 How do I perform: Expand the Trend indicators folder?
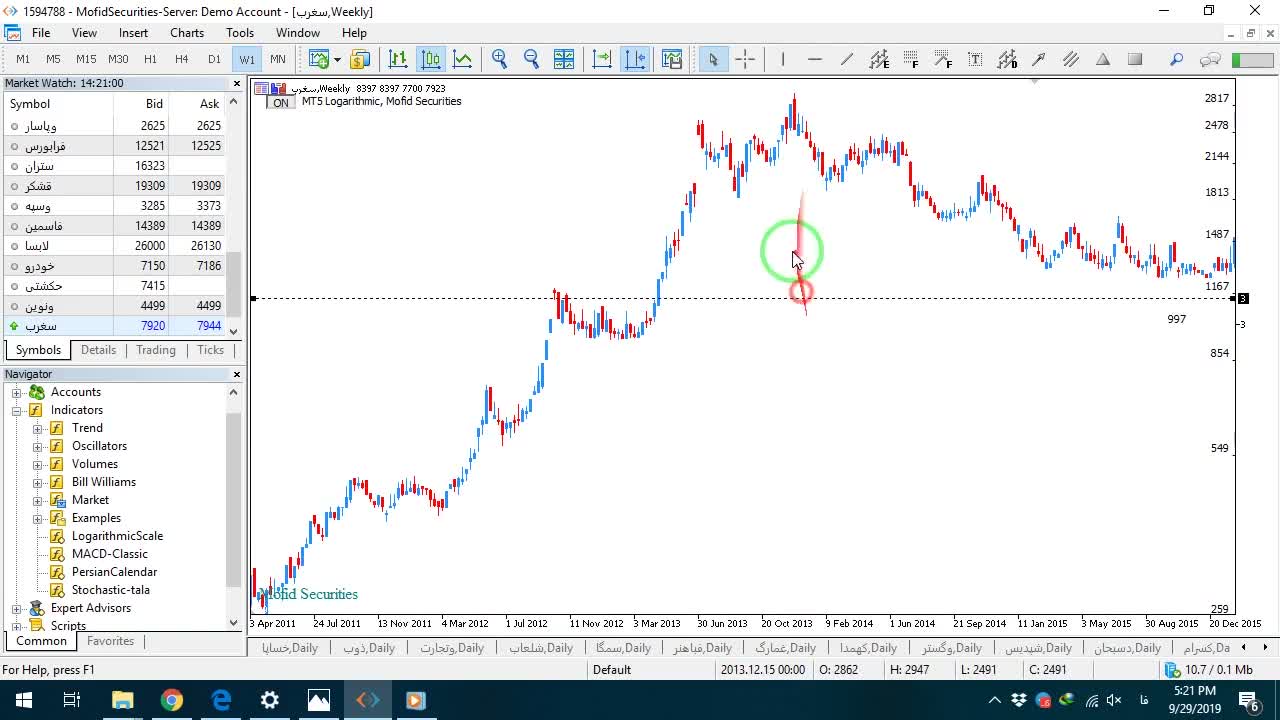click(x=38, y=428)
